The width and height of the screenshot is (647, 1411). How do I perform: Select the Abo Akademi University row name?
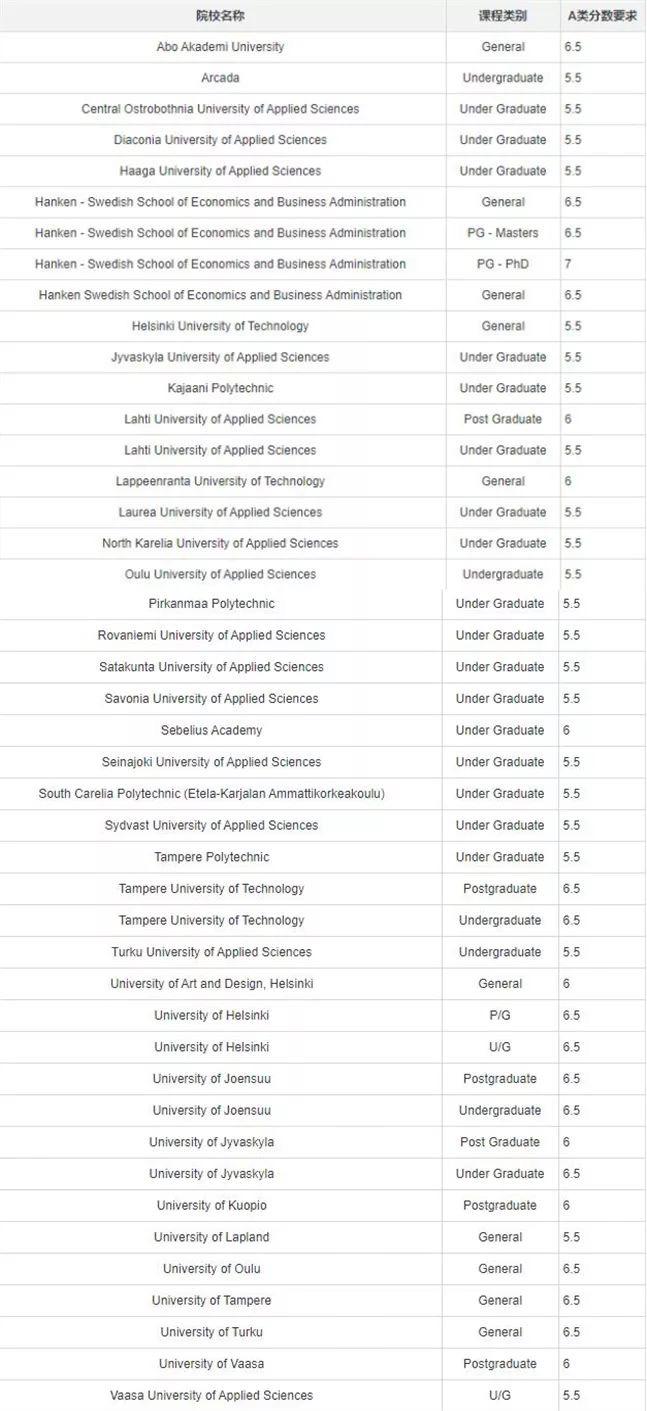[220, 47]
